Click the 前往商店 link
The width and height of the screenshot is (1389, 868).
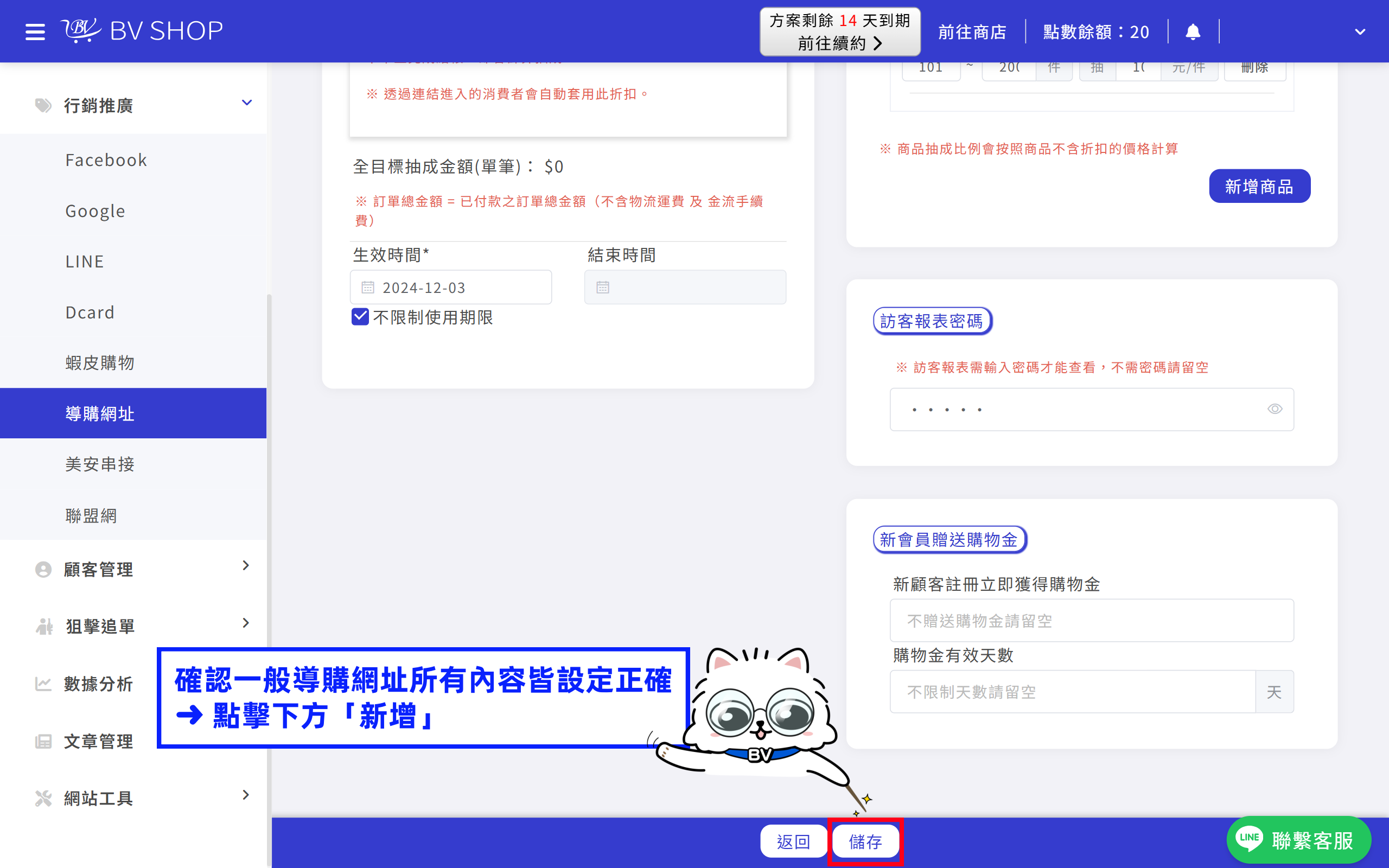click(x=972, y=31)
